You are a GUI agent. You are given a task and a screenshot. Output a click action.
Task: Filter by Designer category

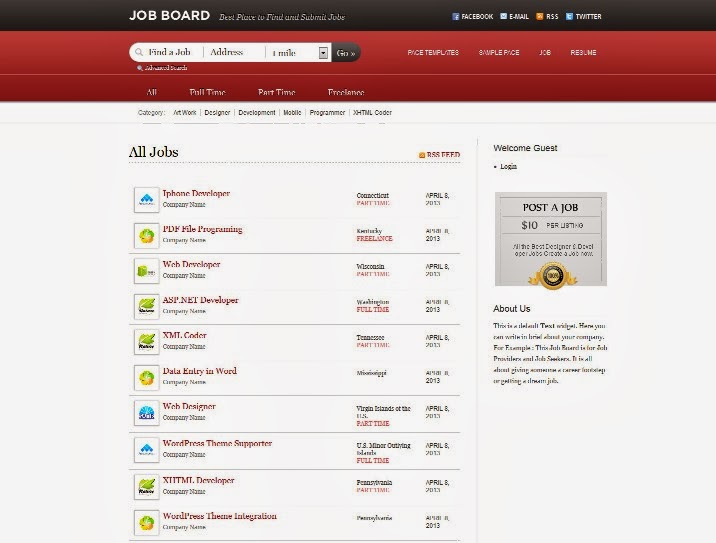[217, 112]
